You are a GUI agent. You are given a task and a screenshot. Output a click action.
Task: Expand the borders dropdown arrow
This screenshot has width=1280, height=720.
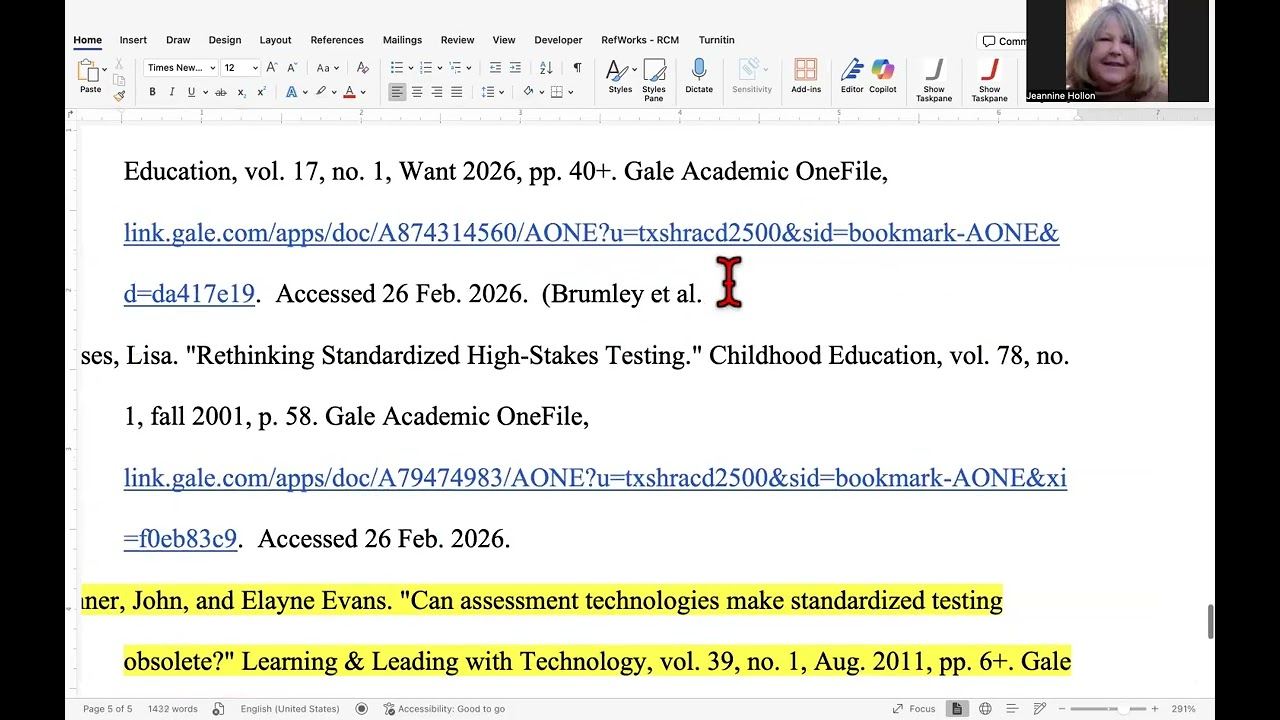click(572, 92)
